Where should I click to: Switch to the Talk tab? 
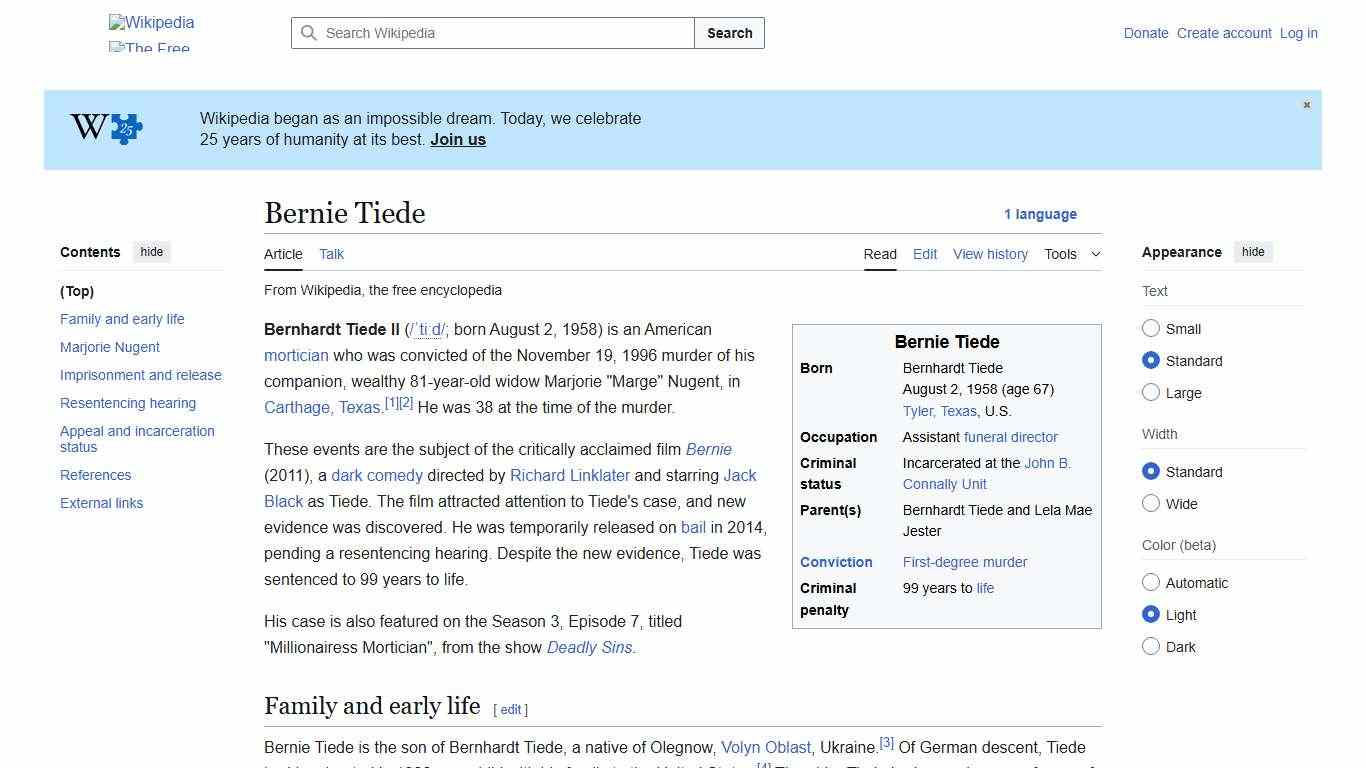331,254
